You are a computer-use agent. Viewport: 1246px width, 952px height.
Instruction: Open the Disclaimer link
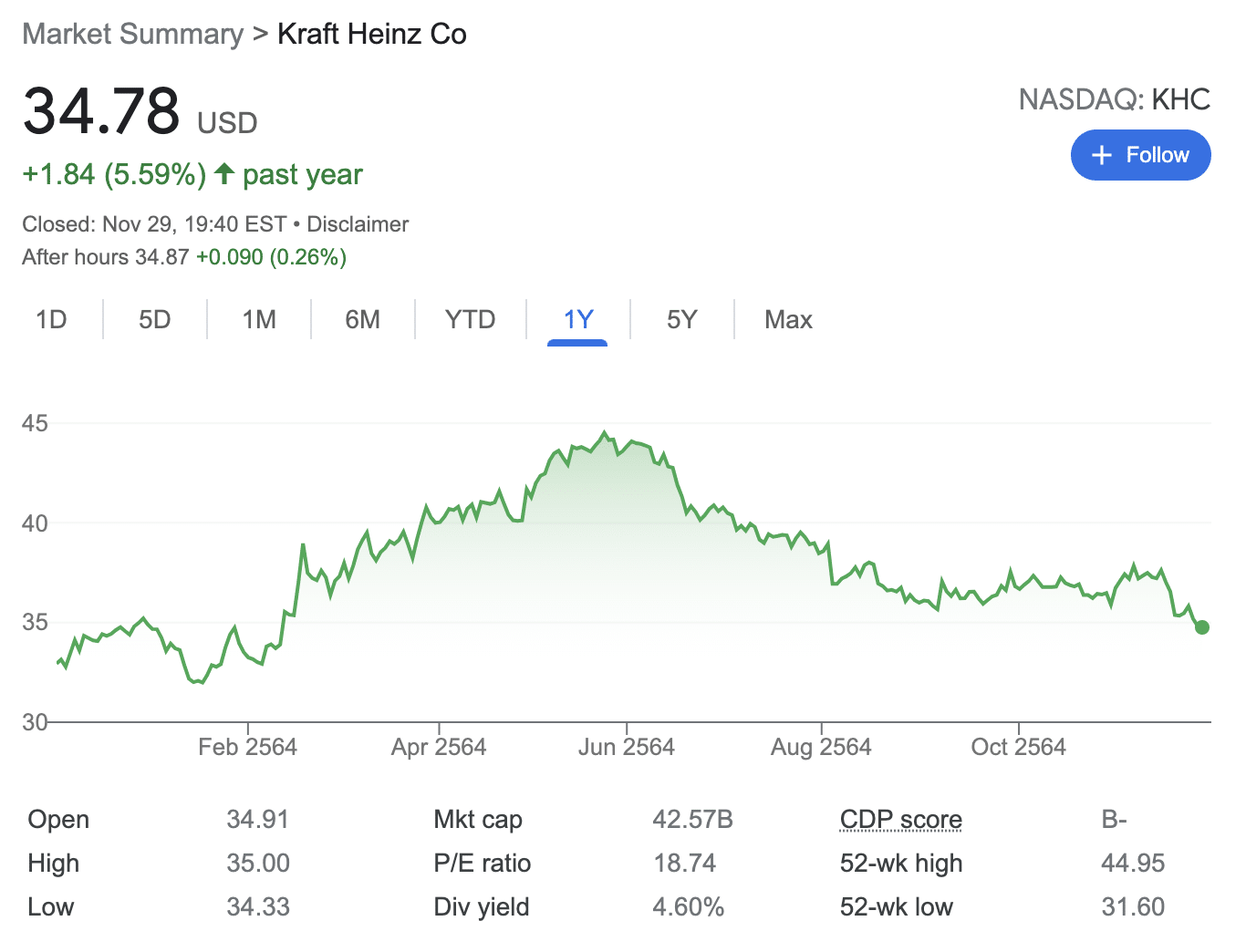(x=358, y=223)
